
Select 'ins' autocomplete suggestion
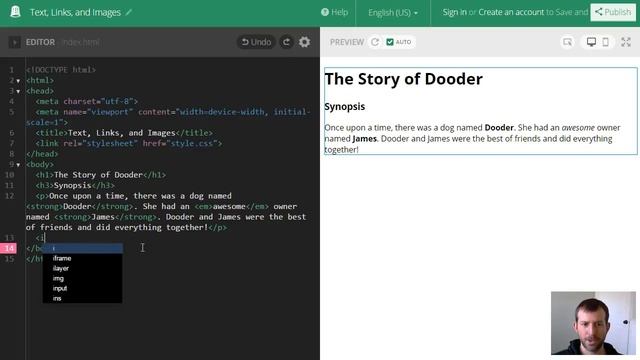82,298
